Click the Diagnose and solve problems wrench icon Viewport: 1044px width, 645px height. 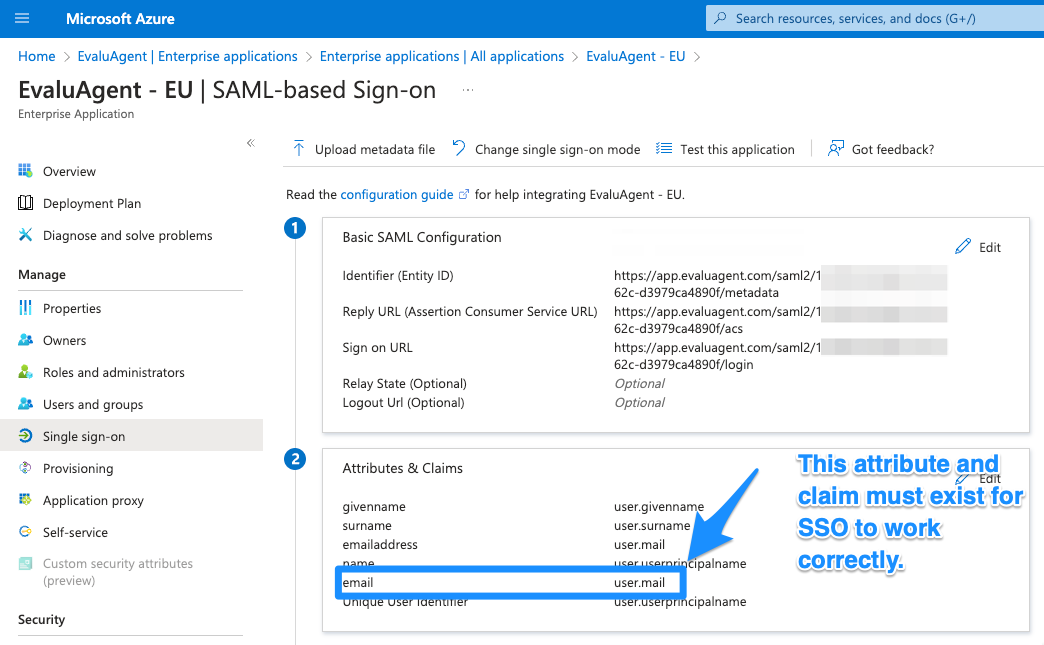(x=25, y=235)
